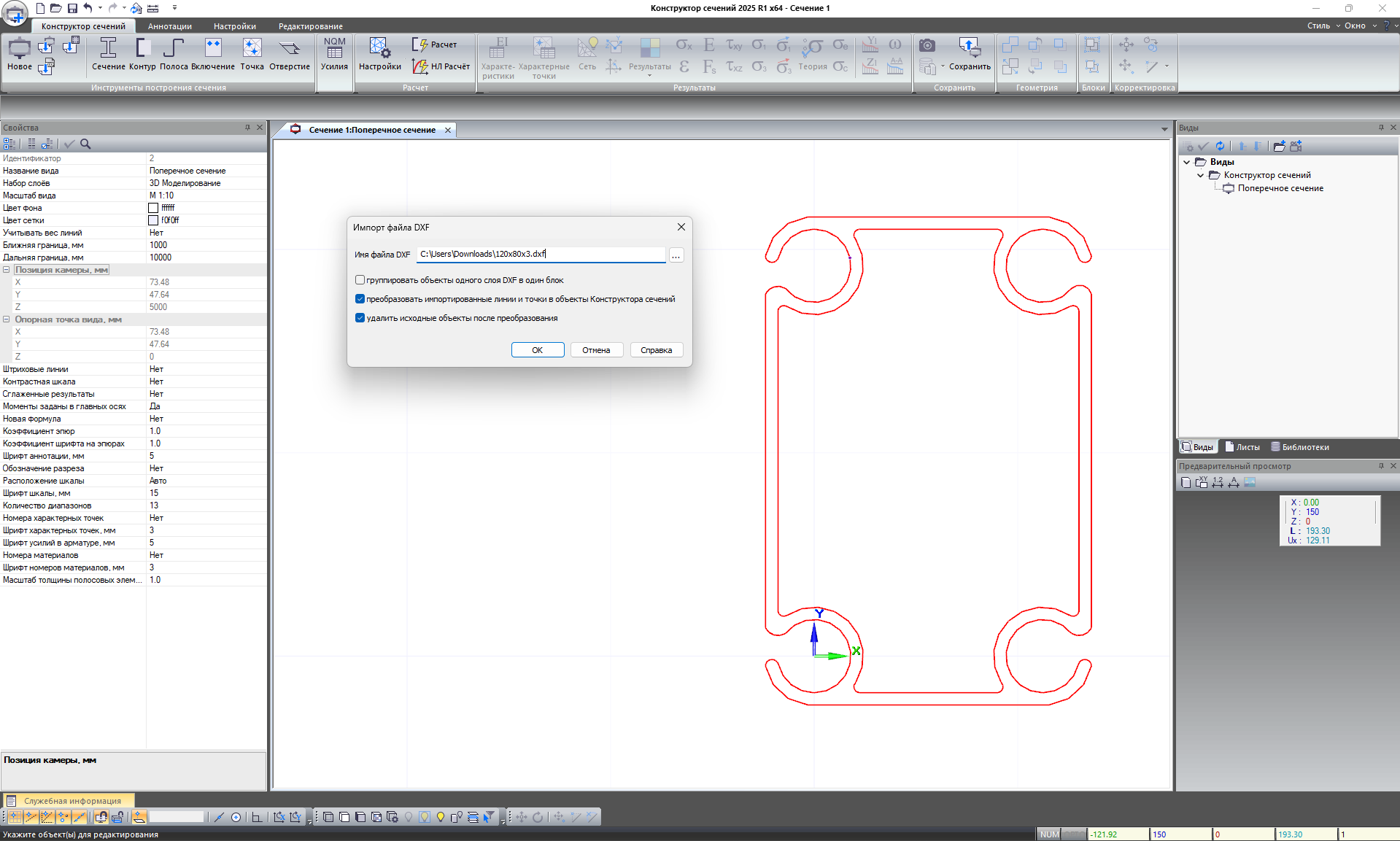This screenshot has height=841, width=1400.
Task: Click the Полоса strip tool
Action: [x=174, y=55]
